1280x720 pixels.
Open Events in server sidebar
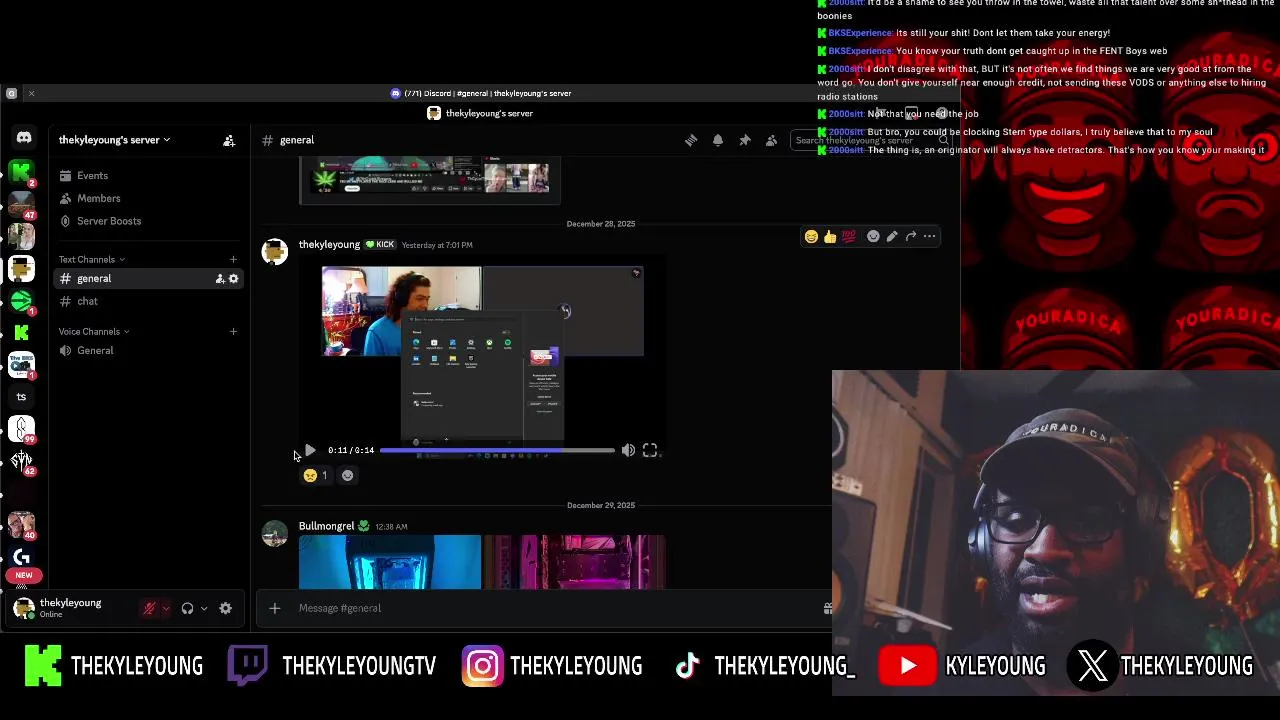150,176
